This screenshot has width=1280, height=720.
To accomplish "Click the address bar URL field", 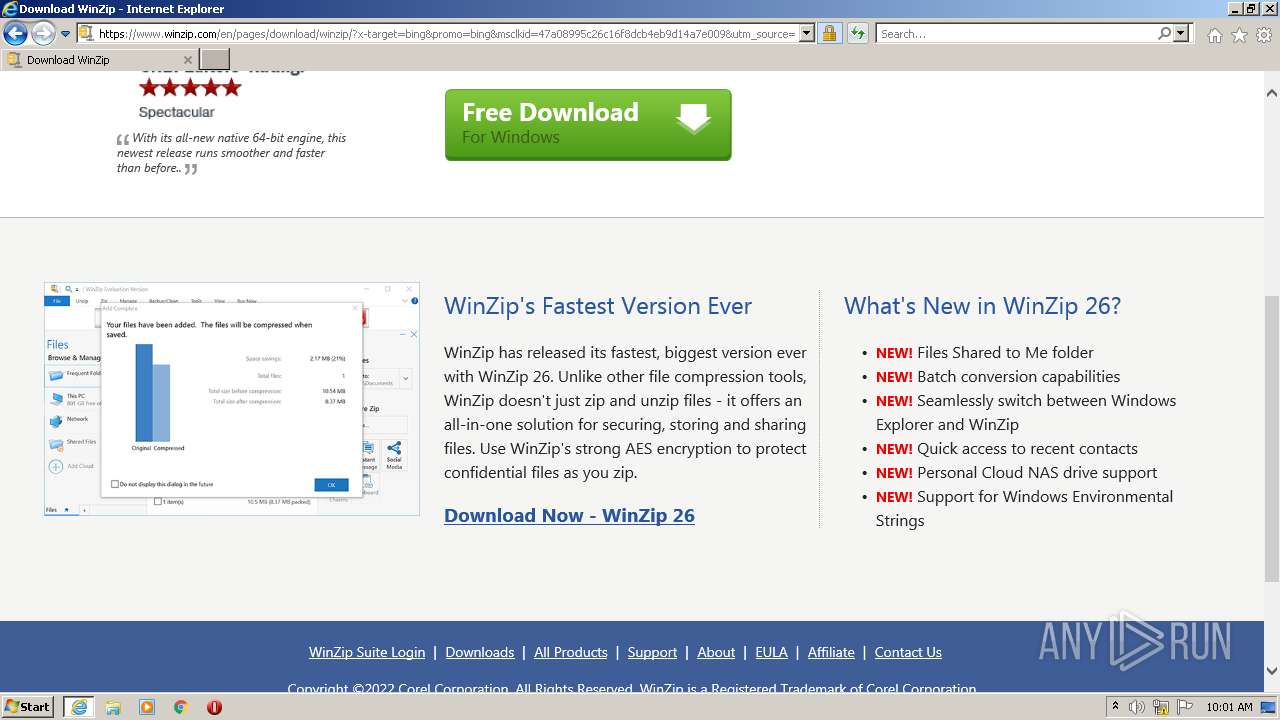I will pyautogui.click(x=447, y=34).
